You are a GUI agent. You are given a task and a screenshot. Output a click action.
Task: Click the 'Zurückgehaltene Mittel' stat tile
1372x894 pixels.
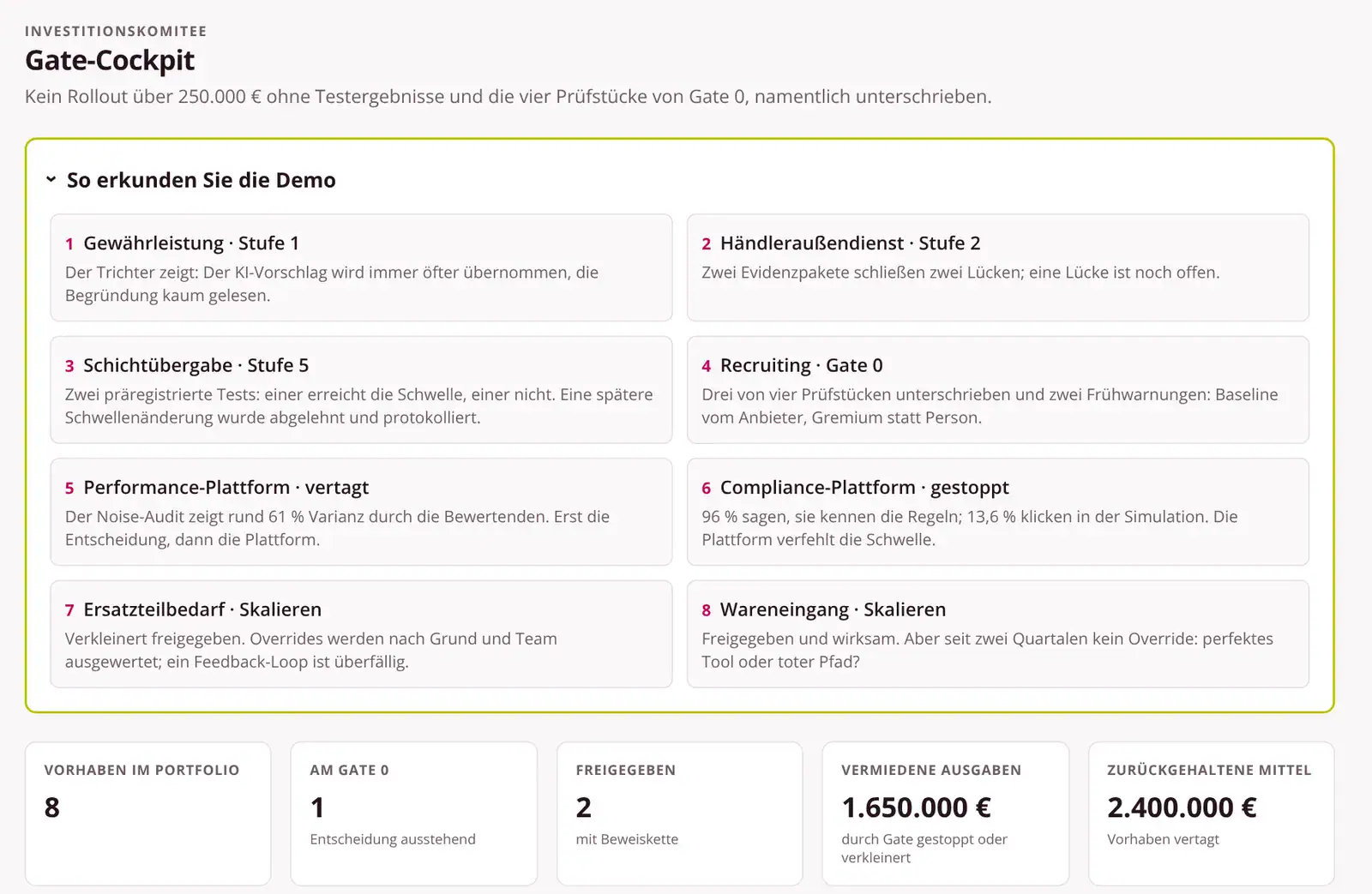[x=1212, y=813]
